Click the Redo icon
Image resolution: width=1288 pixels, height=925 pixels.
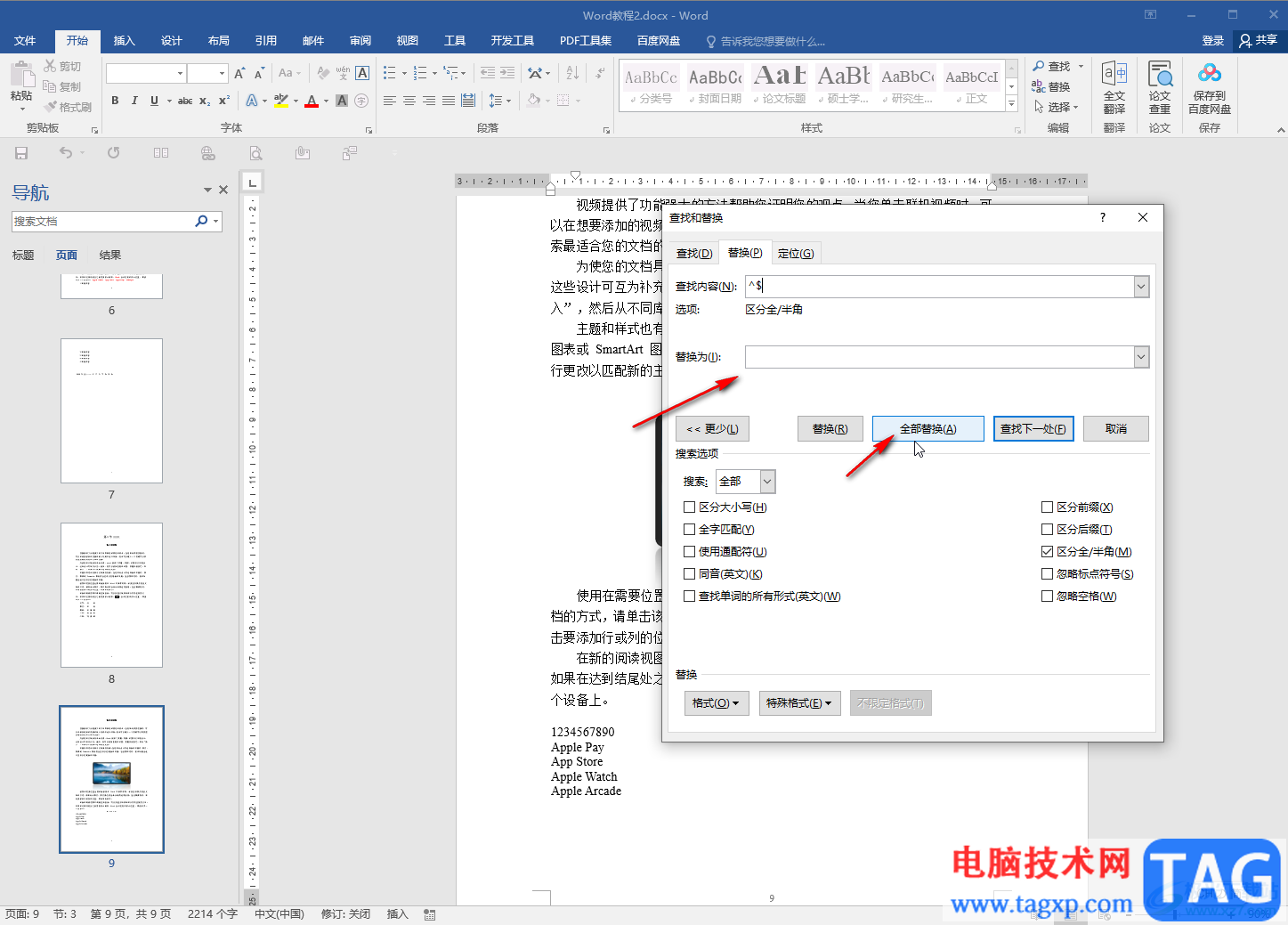click(114, 153)
